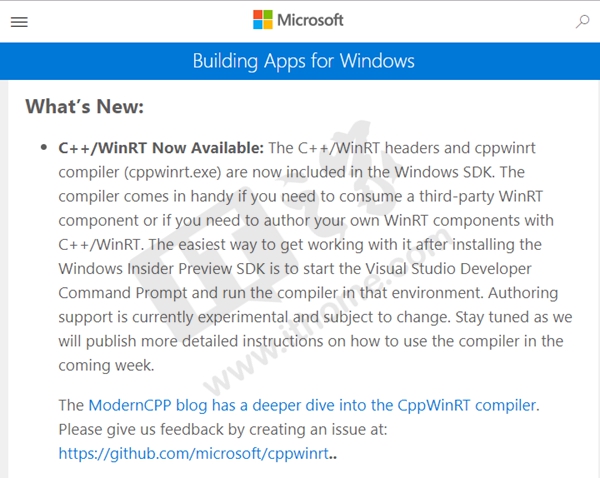Open the hamburger navigation menu
The height and width of the screenshot is (478, 600).
(18, 21)
